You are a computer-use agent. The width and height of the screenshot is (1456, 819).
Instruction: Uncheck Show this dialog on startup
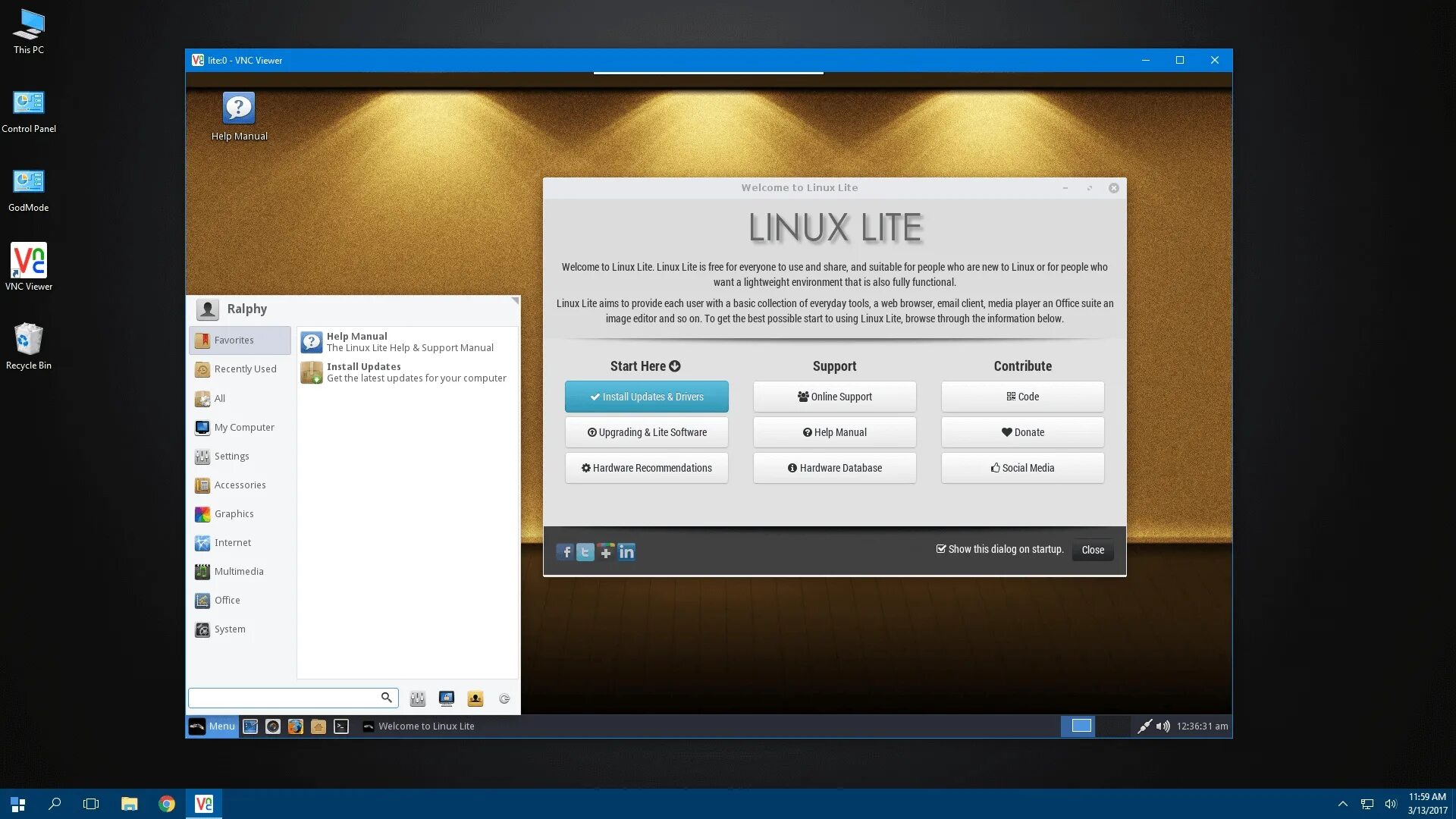point(941,549)
